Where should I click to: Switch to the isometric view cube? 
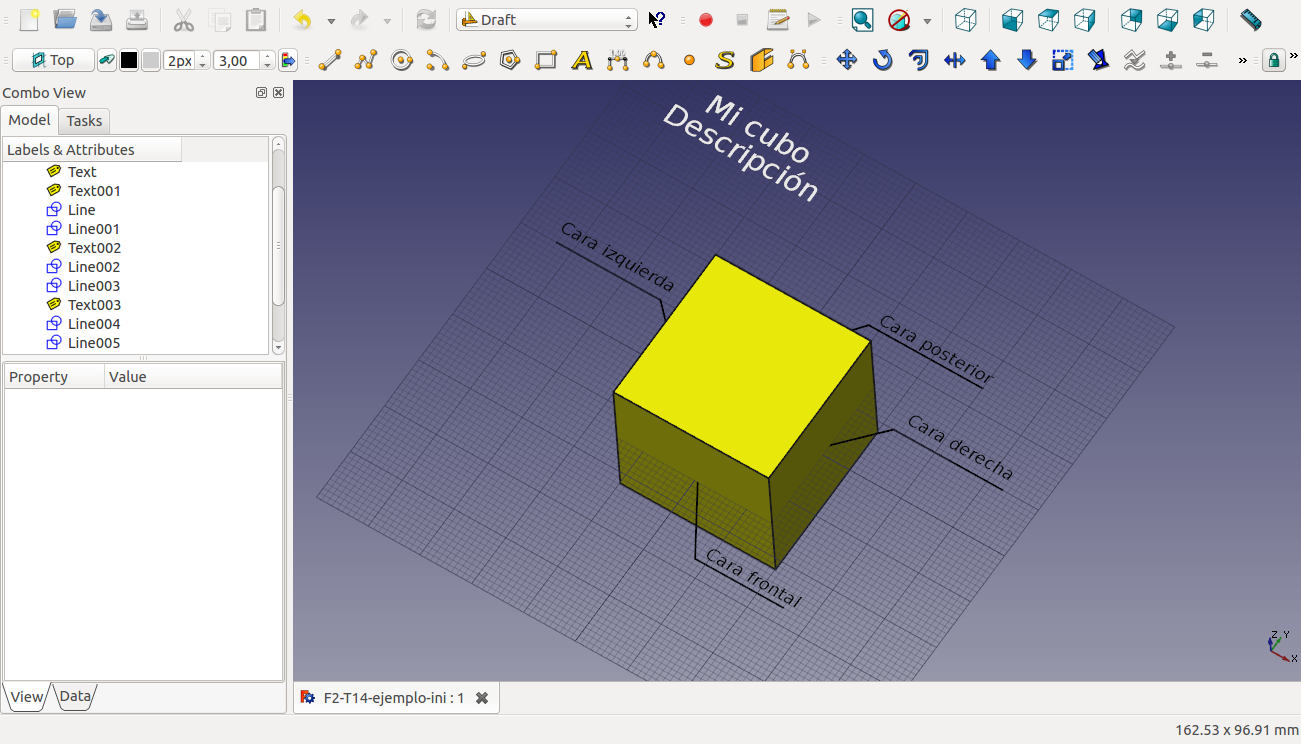click(965, 20)
